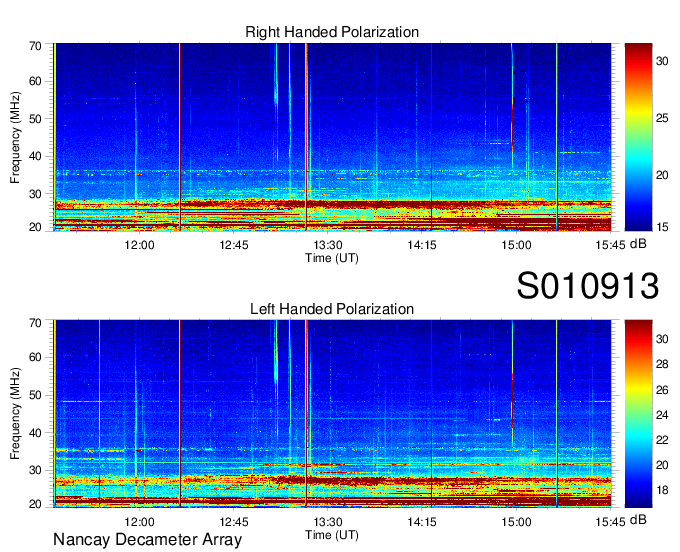Click the 'Right Handed Polarization' plot title
The height and width of the screenshot is (552, 680).
(332, 32)
